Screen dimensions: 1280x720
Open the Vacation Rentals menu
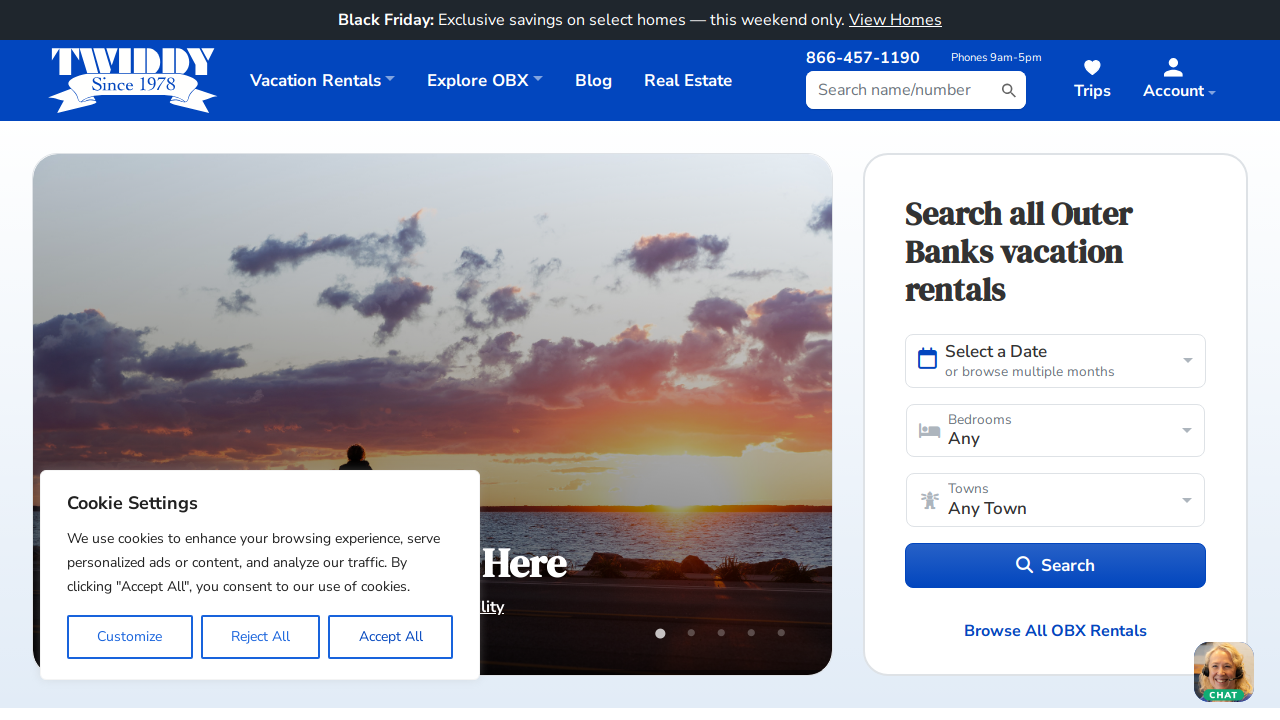[322, 80]
